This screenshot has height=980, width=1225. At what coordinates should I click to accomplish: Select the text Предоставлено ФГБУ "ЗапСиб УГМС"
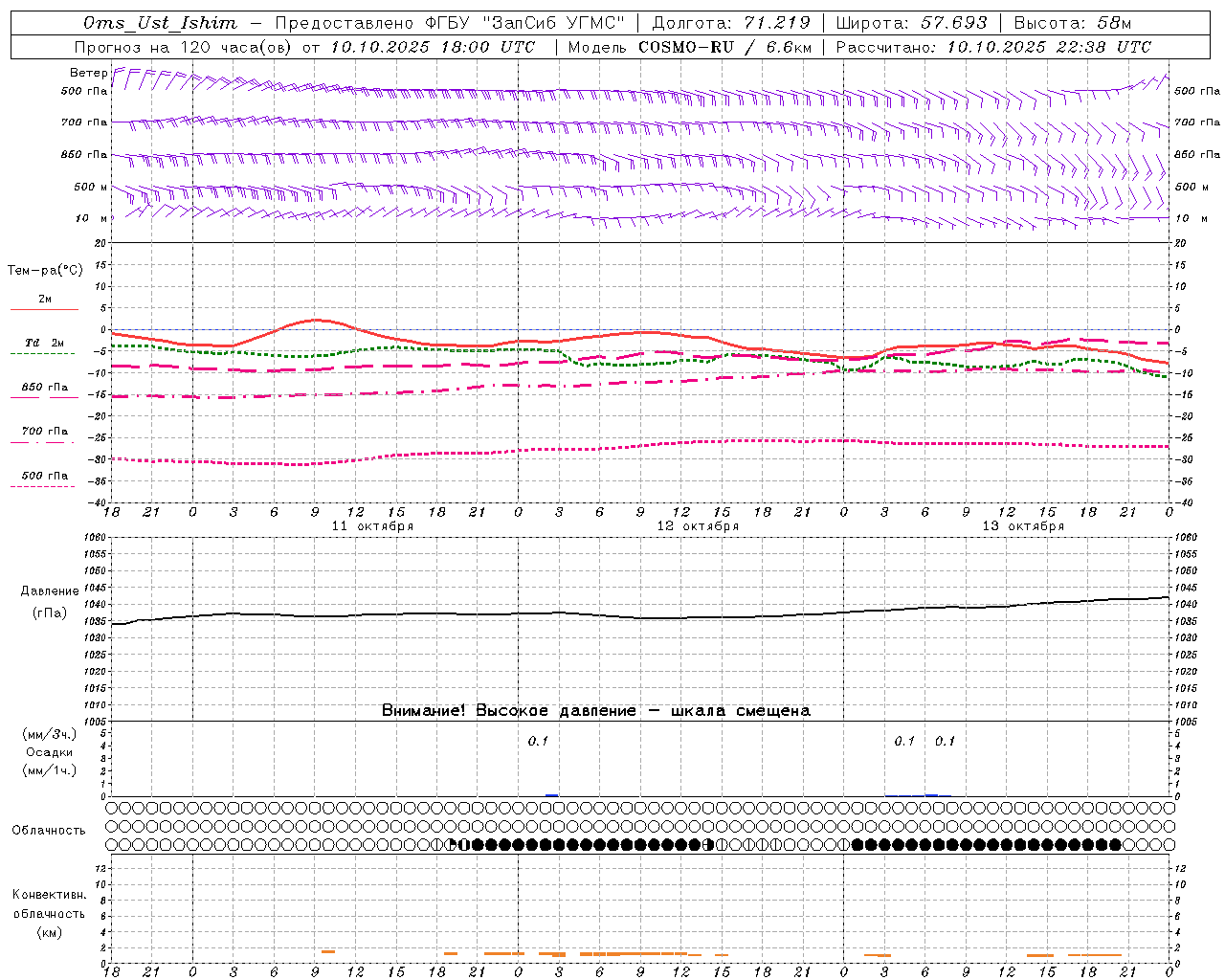pos(449,23)
